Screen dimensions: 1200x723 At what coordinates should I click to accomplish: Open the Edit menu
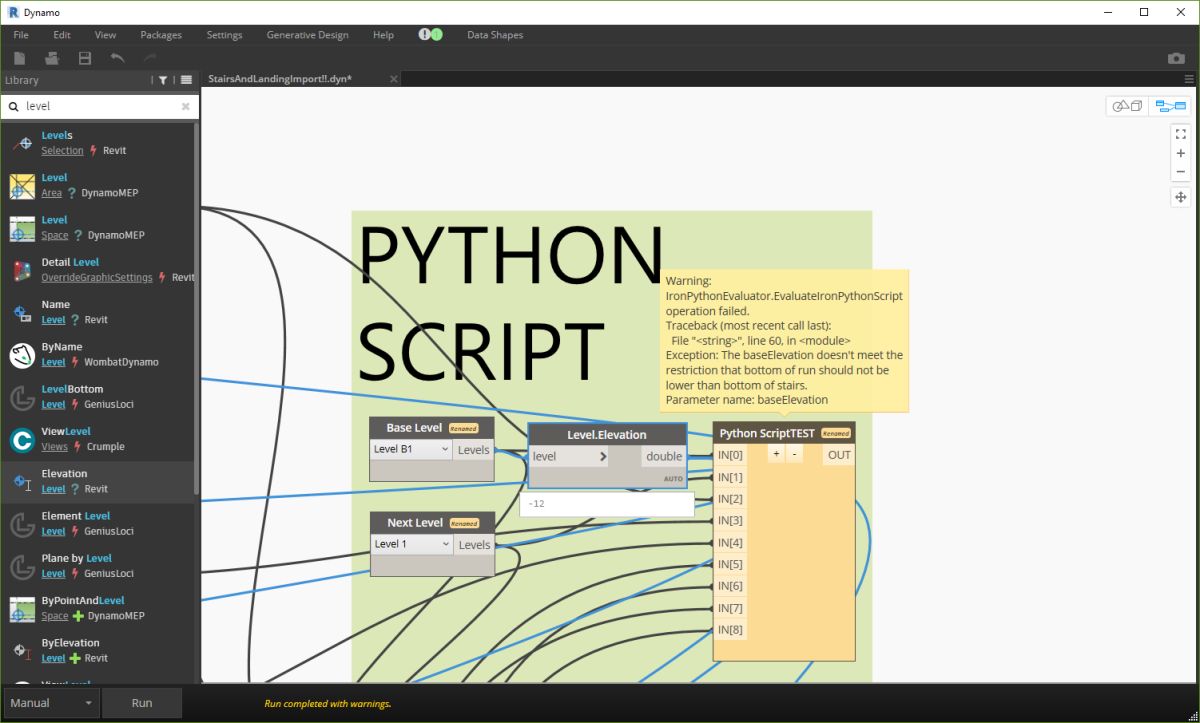(x=62, y=35)
